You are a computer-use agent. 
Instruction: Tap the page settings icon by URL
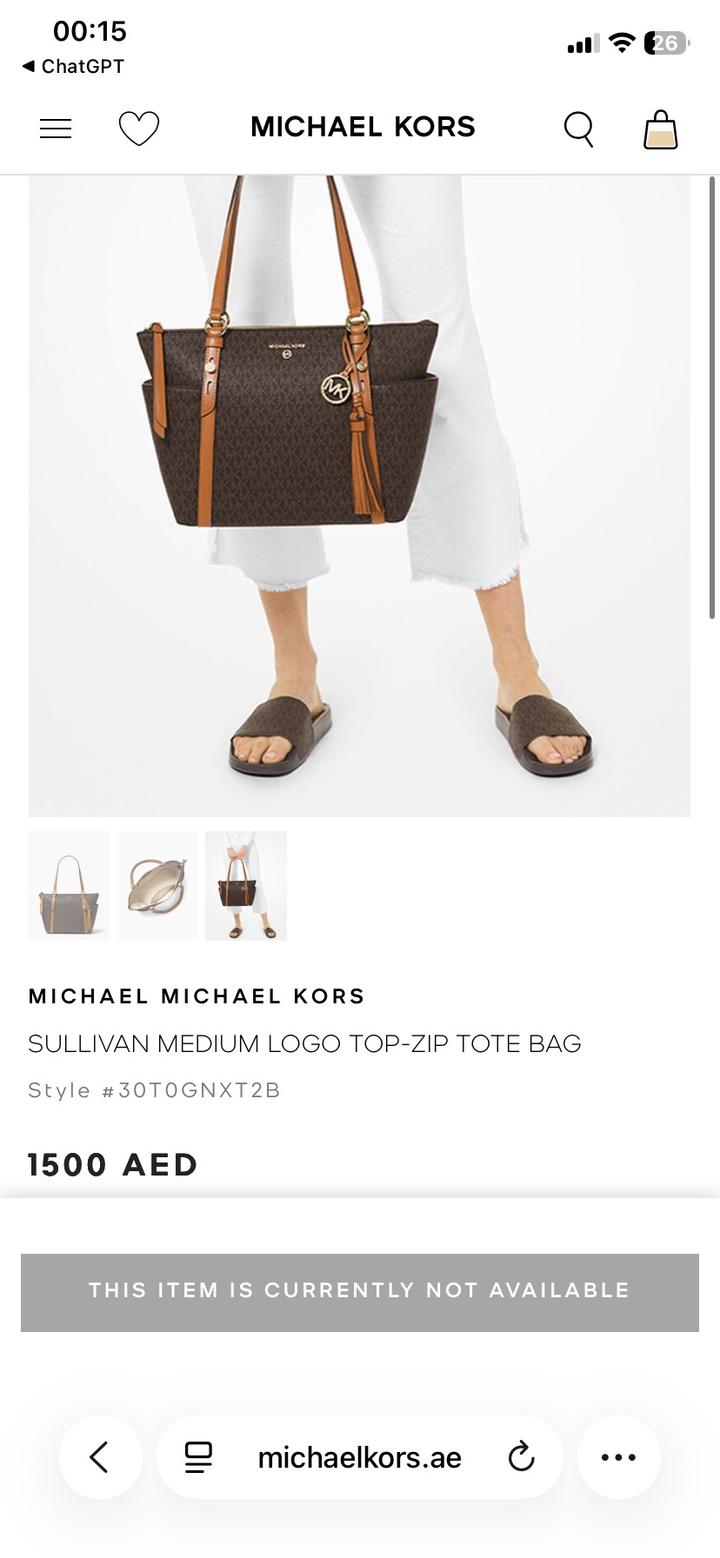198,1457
